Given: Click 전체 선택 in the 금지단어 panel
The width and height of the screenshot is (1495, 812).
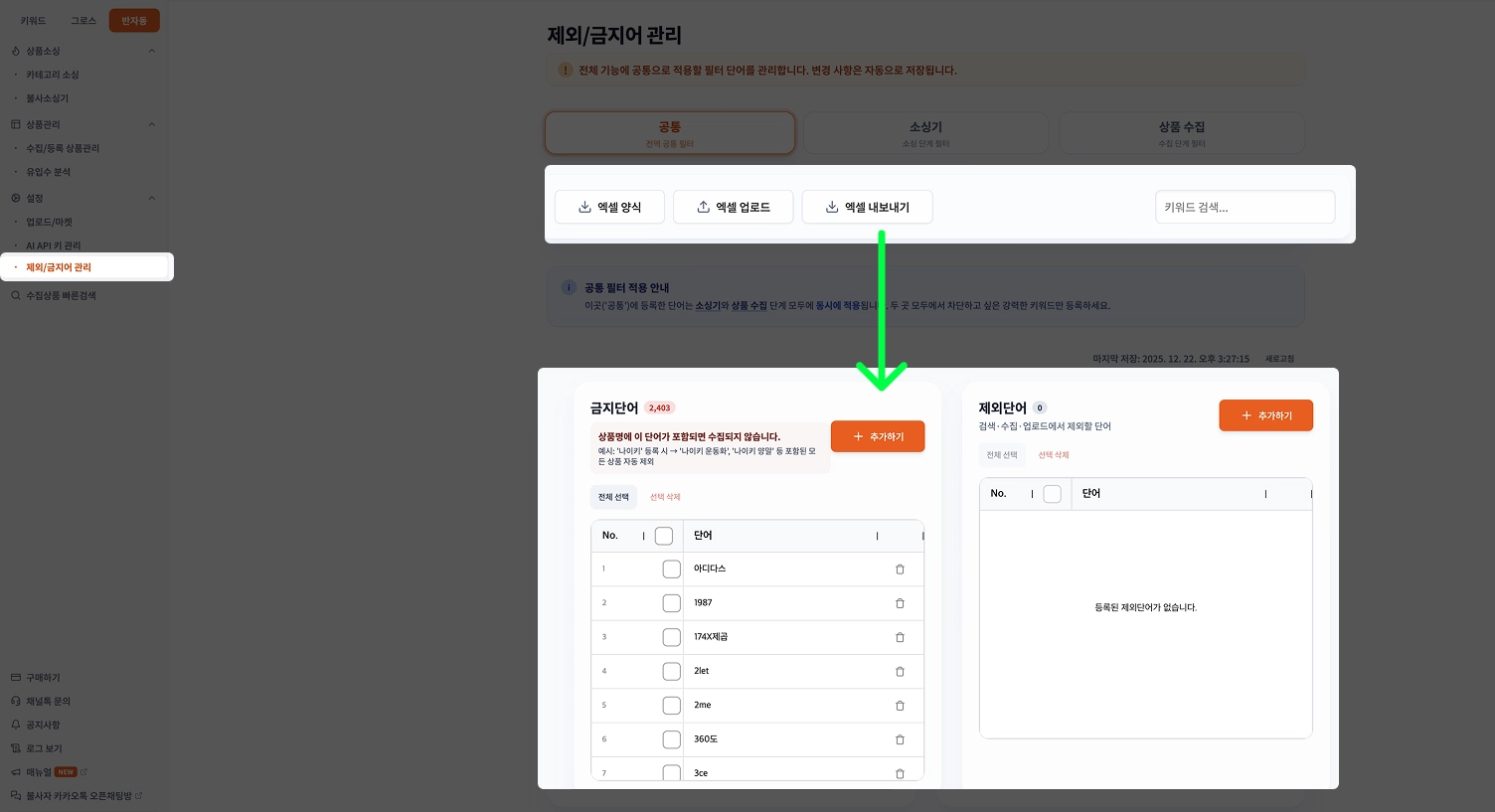Looking at the screenshot, I should pyautogui.click(x=613, y=497).
